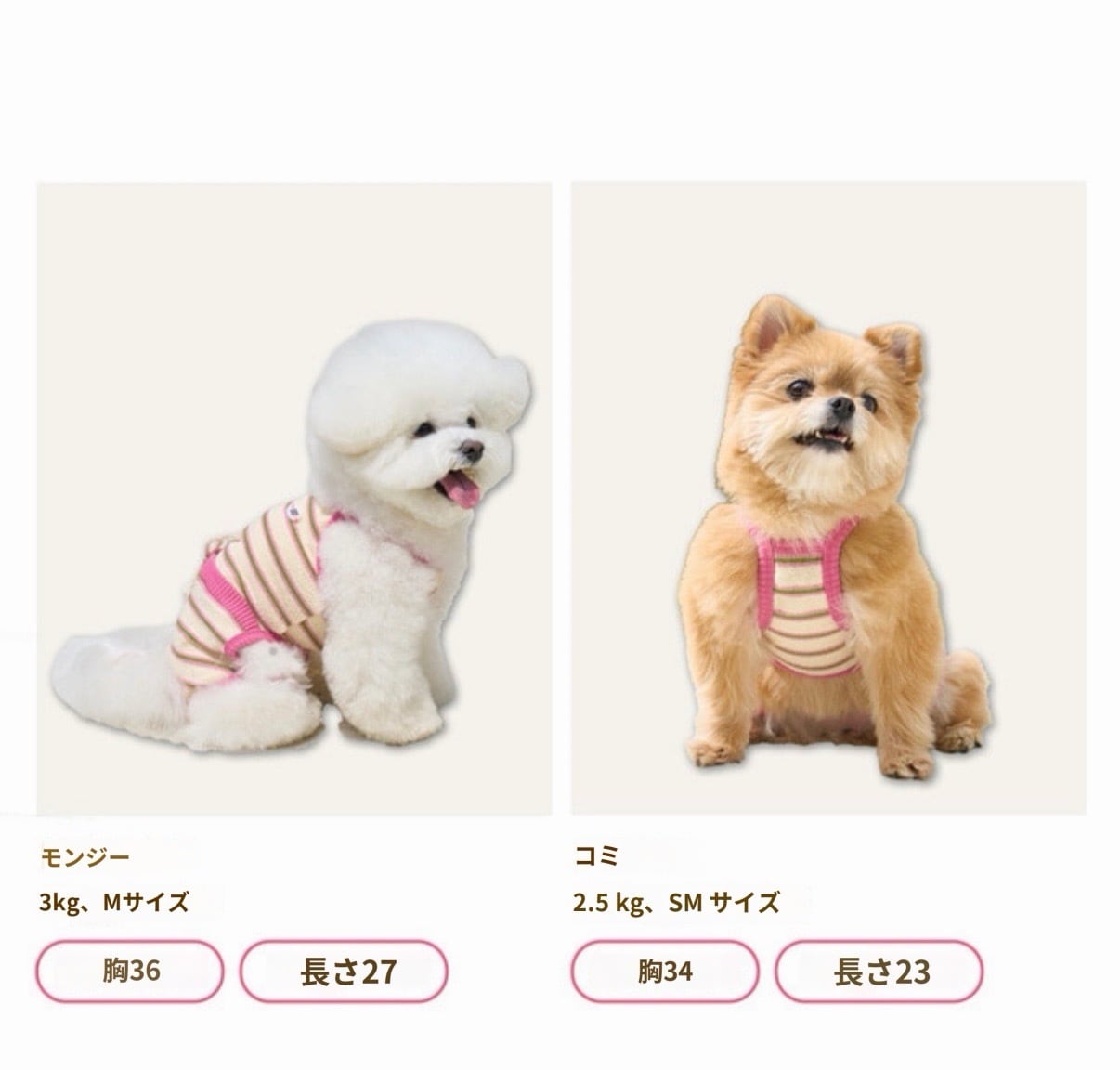Select the 長さ23 length pill
Viewport: 1120px width, 1070px height.
[x=879, y=972]
